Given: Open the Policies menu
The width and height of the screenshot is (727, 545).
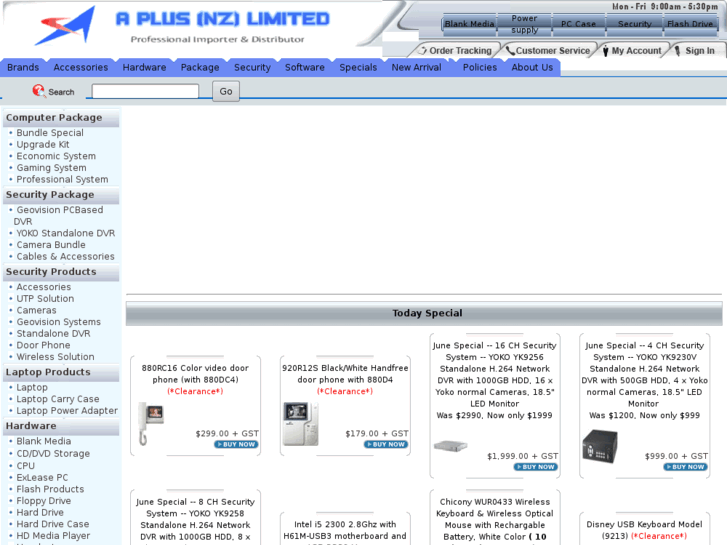Looking at the screenshot, I should coord(479,68).
